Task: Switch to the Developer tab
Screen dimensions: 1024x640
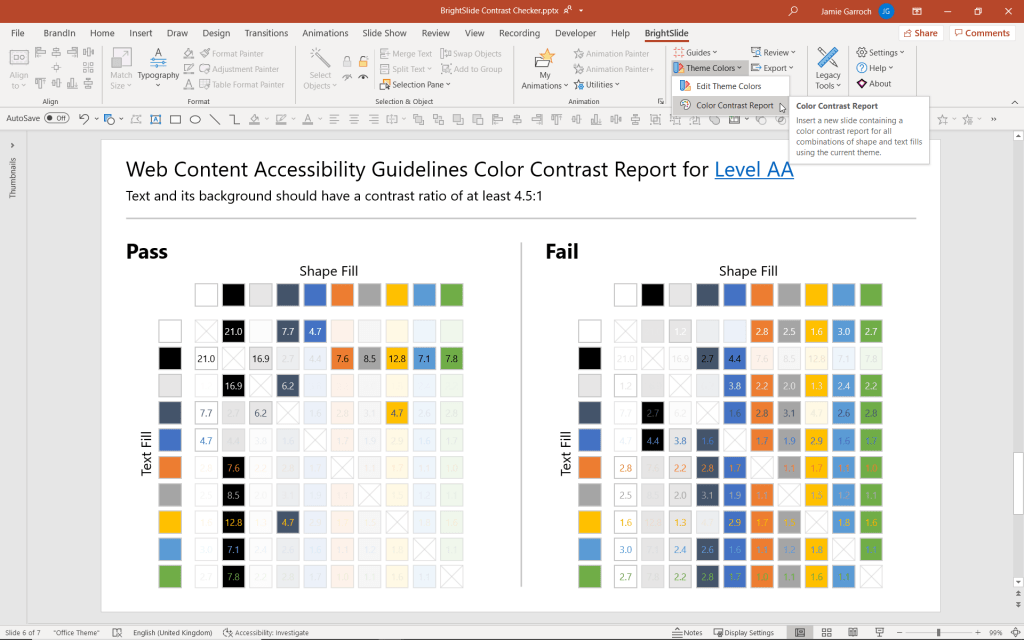Action: pos(575,32)
